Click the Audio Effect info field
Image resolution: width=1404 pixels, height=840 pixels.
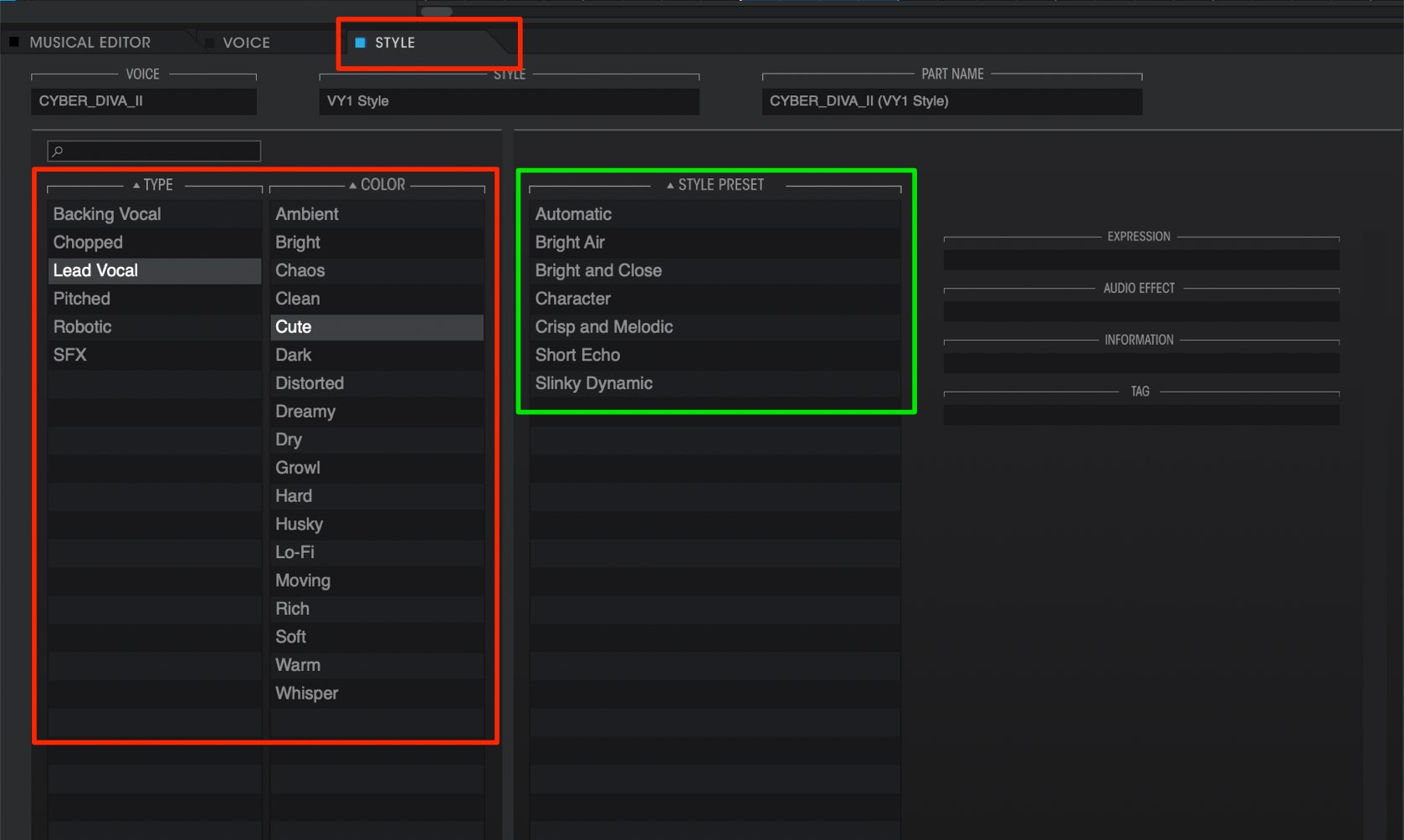tap(1141, 312)
